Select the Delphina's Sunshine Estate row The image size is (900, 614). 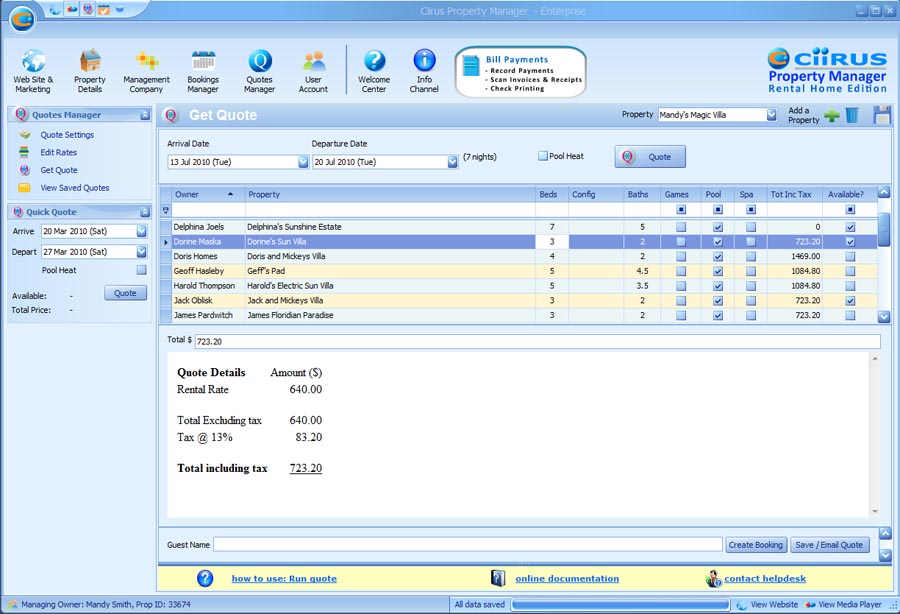pos(518,227)
